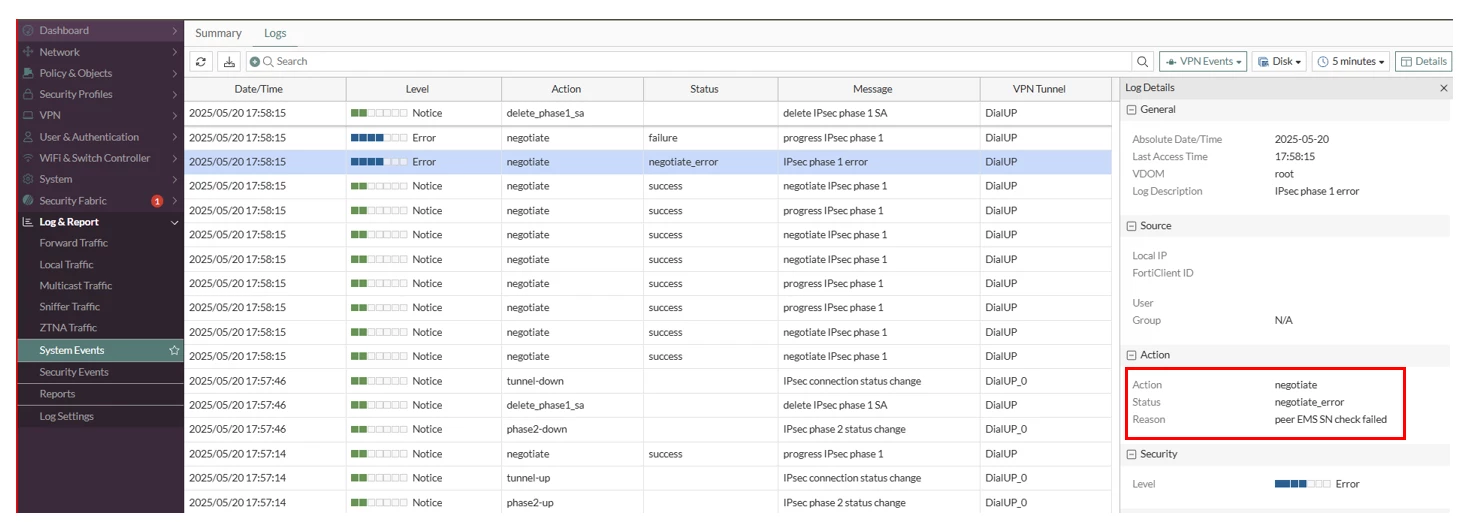Select the phase2-down log row
Viewport: 1469px width, 523px height.
click(x=648, y=429)
